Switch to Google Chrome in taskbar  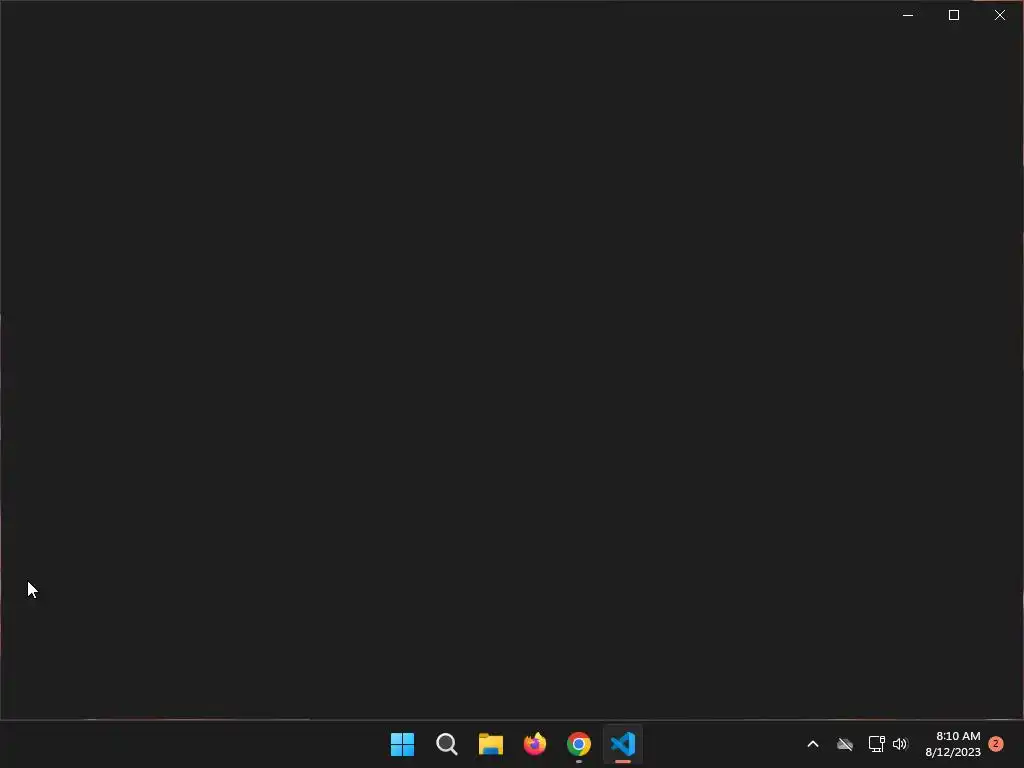[579, 744]
